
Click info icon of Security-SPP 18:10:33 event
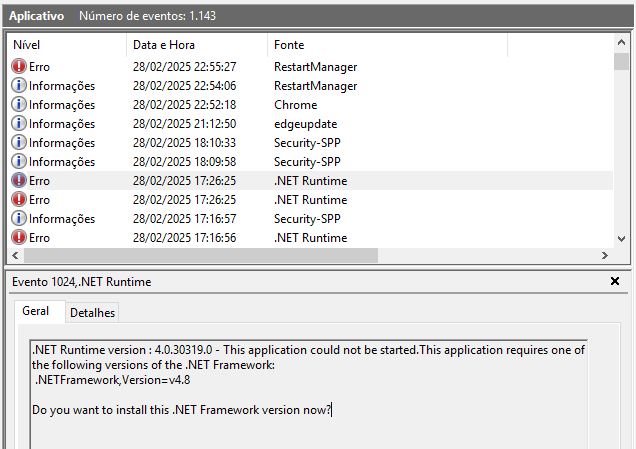tap(19, 142)
